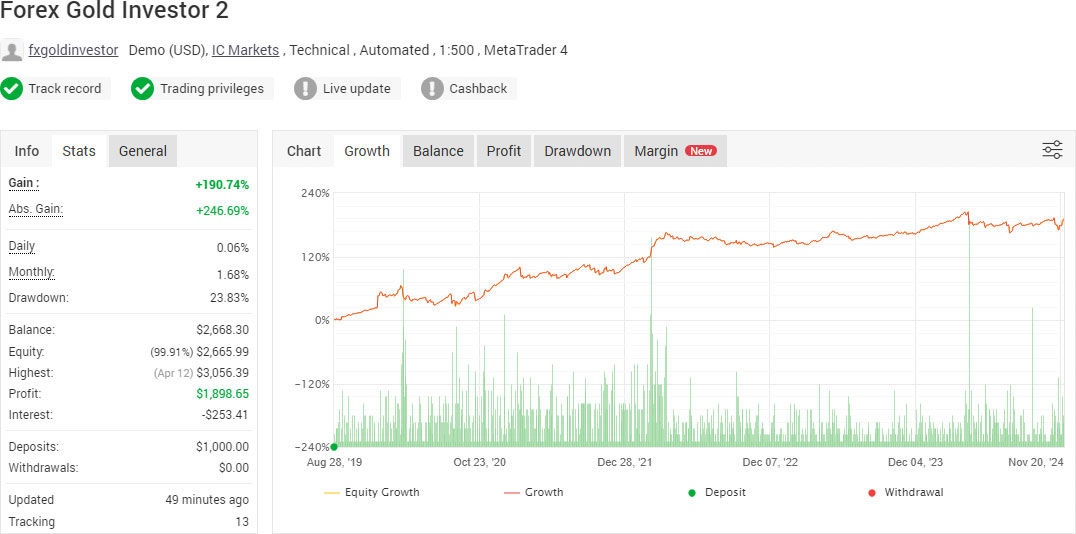
Task: Toggle the Deposit legend series
Action: (x=716, y=492)
